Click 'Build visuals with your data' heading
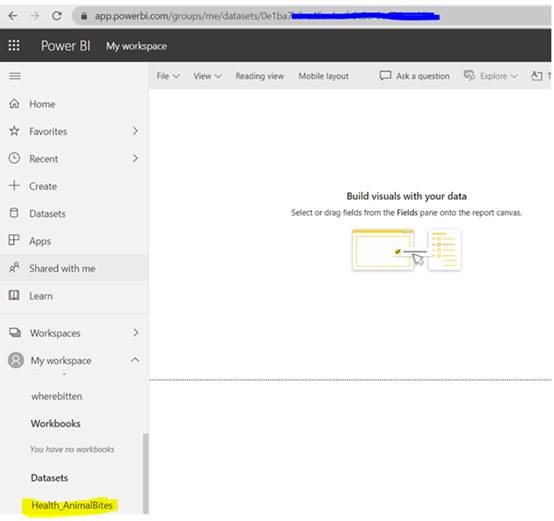 (x=406, y=196)
